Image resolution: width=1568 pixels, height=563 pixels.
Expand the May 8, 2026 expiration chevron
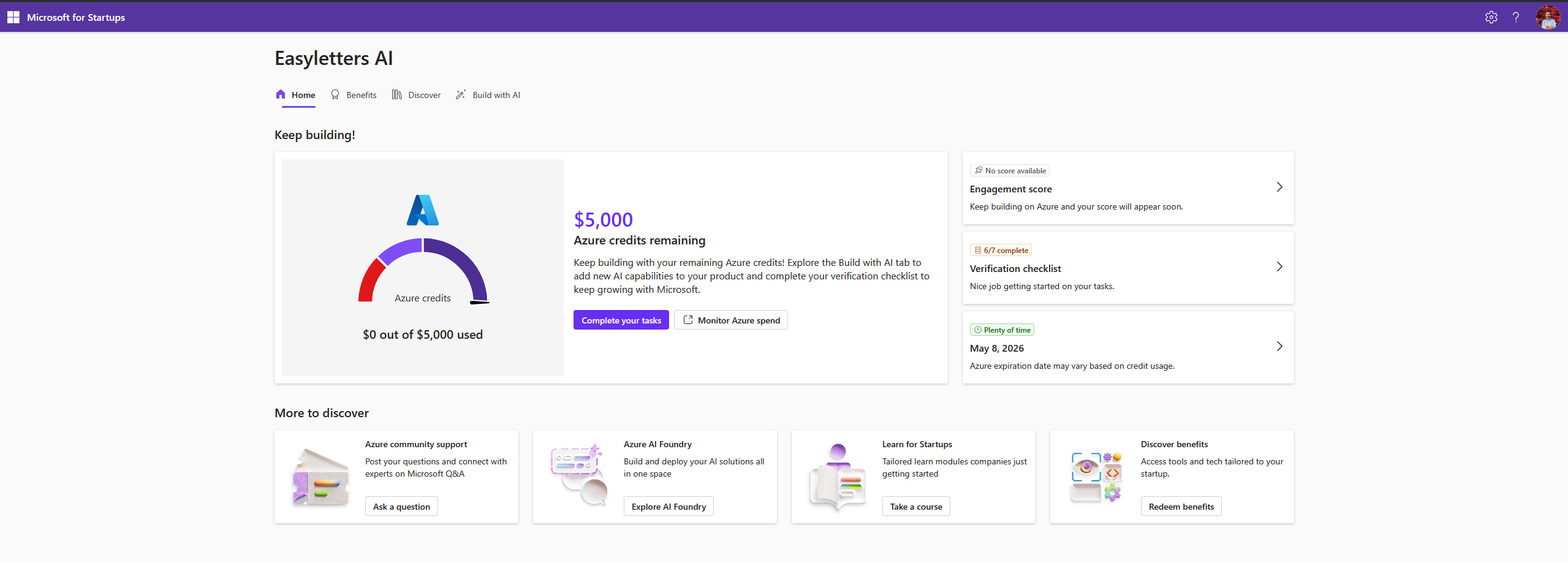tap(1279, 346)
